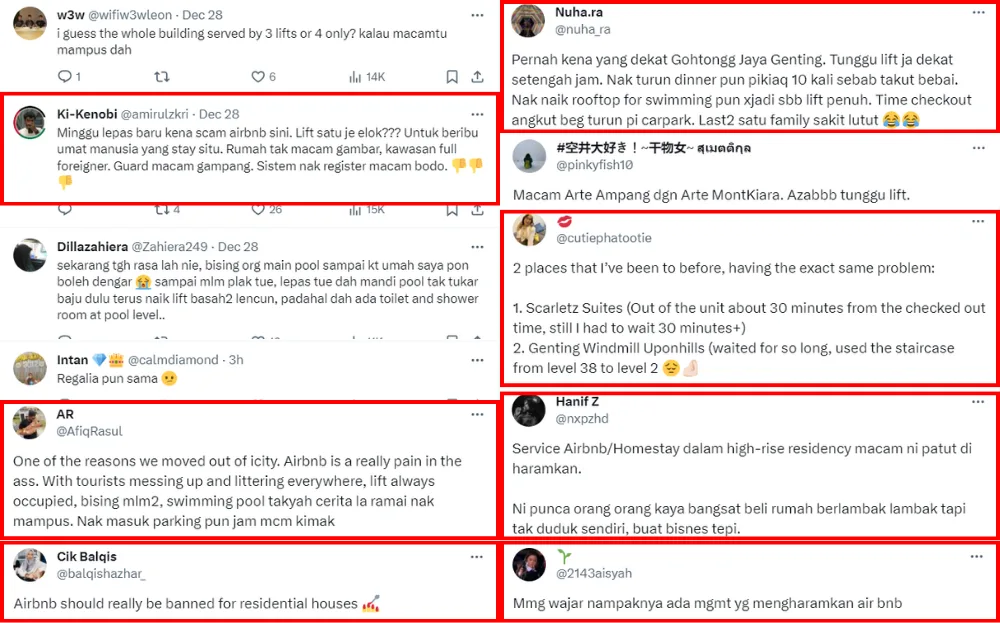Screen dimensions: 1000x623
Task: Open three-dot menu on @pinkyfish10's tweet
Action: click(x=977, y=148)
